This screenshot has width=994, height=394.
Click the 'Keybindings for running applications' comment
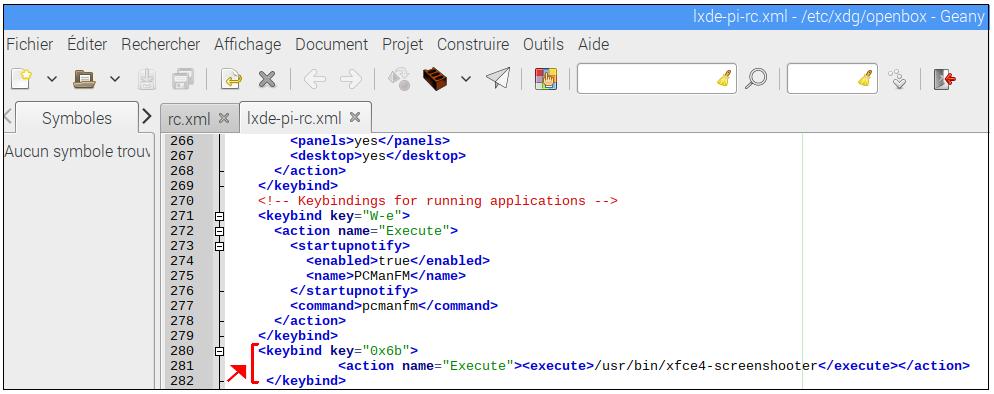click(x=438, y=201)
